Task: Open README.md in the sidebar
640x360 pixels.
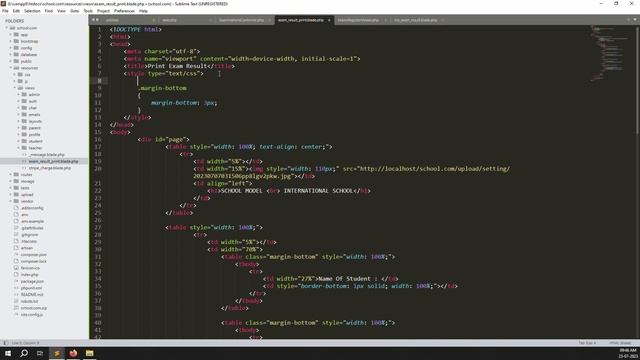Action: pyautogui.click(x=32, y=294)
